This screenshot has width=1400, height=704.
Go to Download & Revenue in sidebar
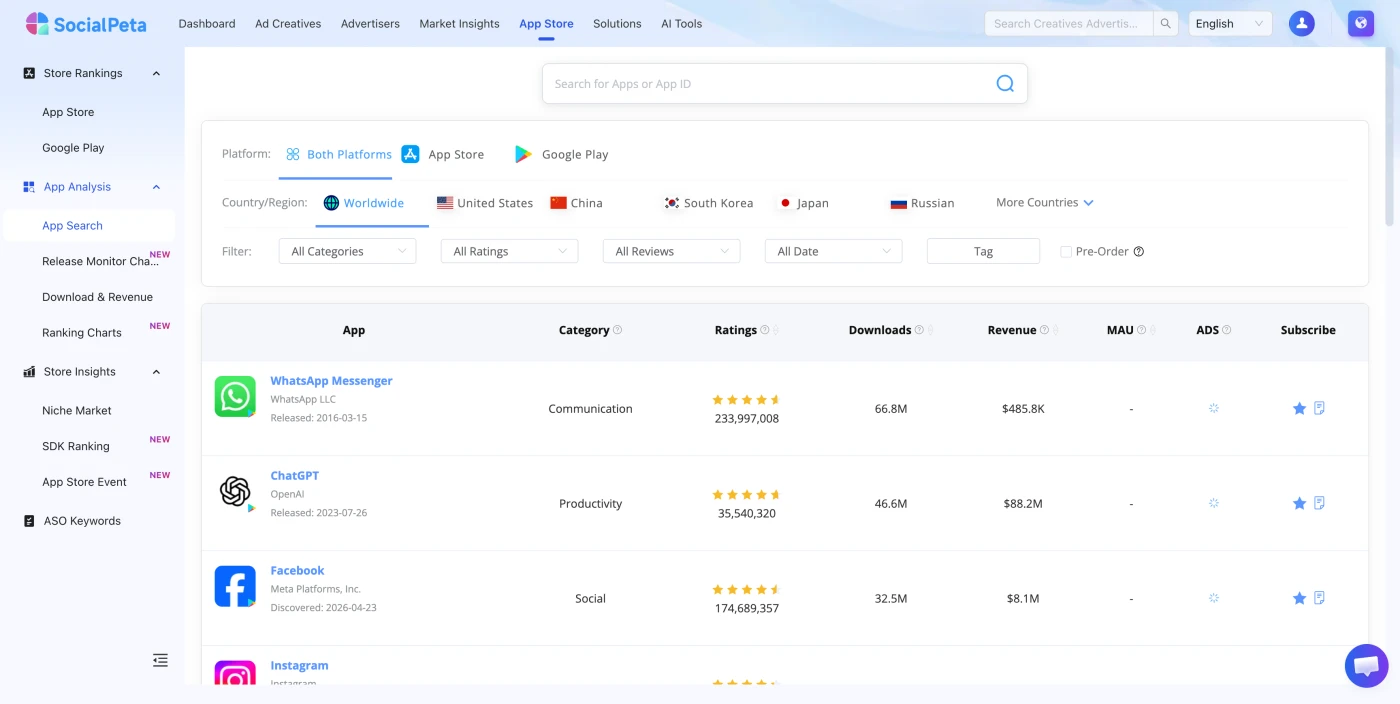pos(97,297)
